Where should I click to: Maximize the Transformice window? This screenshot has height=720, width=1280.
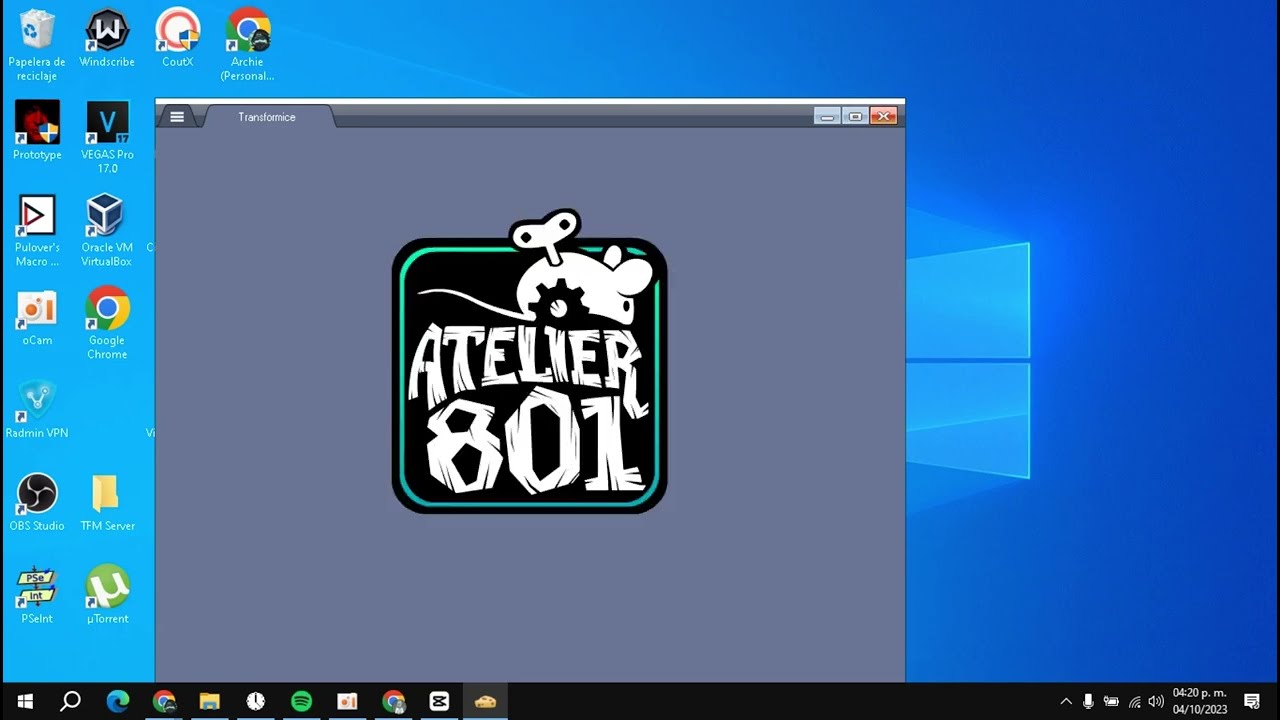(x=855, y=117)
